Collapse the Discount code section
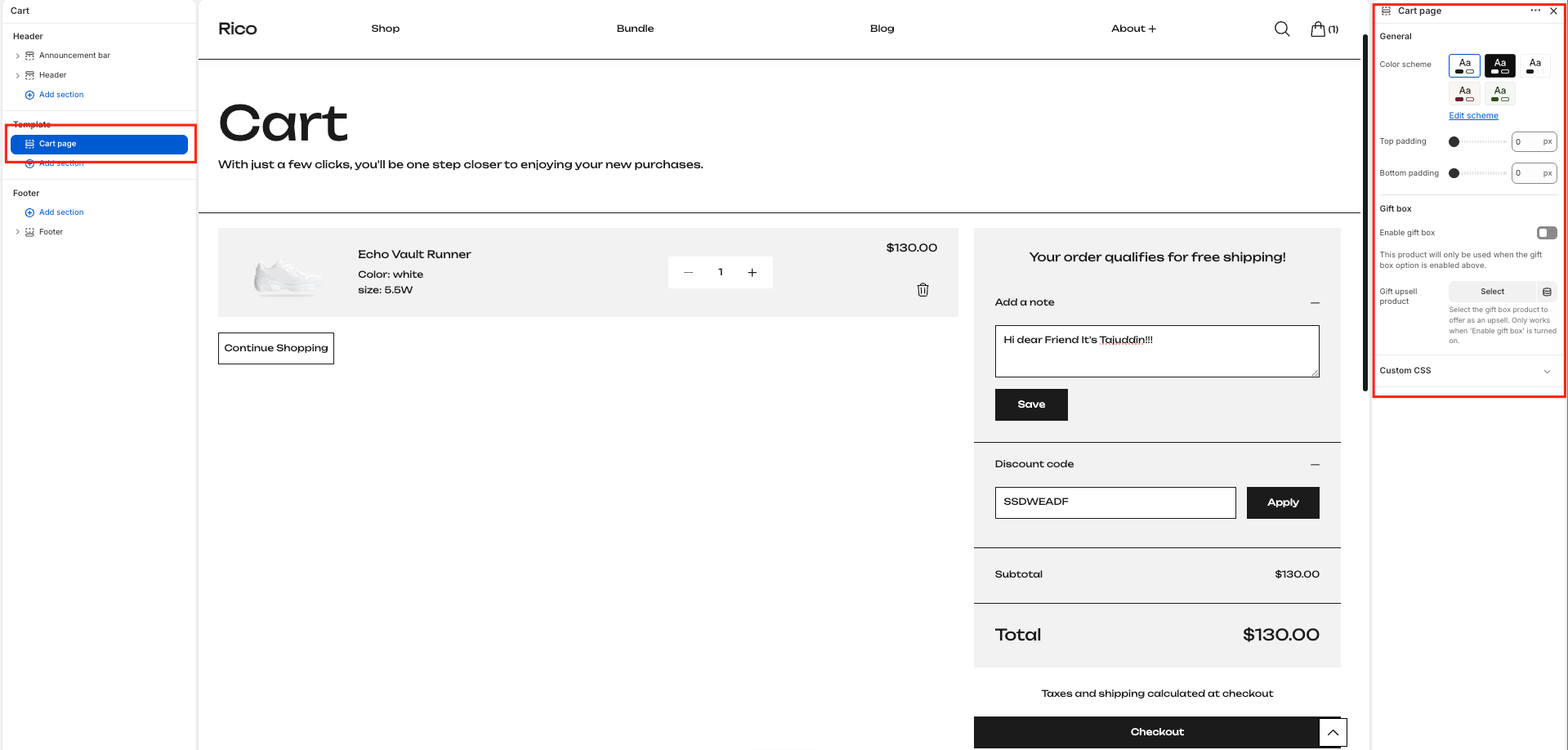 coord(1315,465)
